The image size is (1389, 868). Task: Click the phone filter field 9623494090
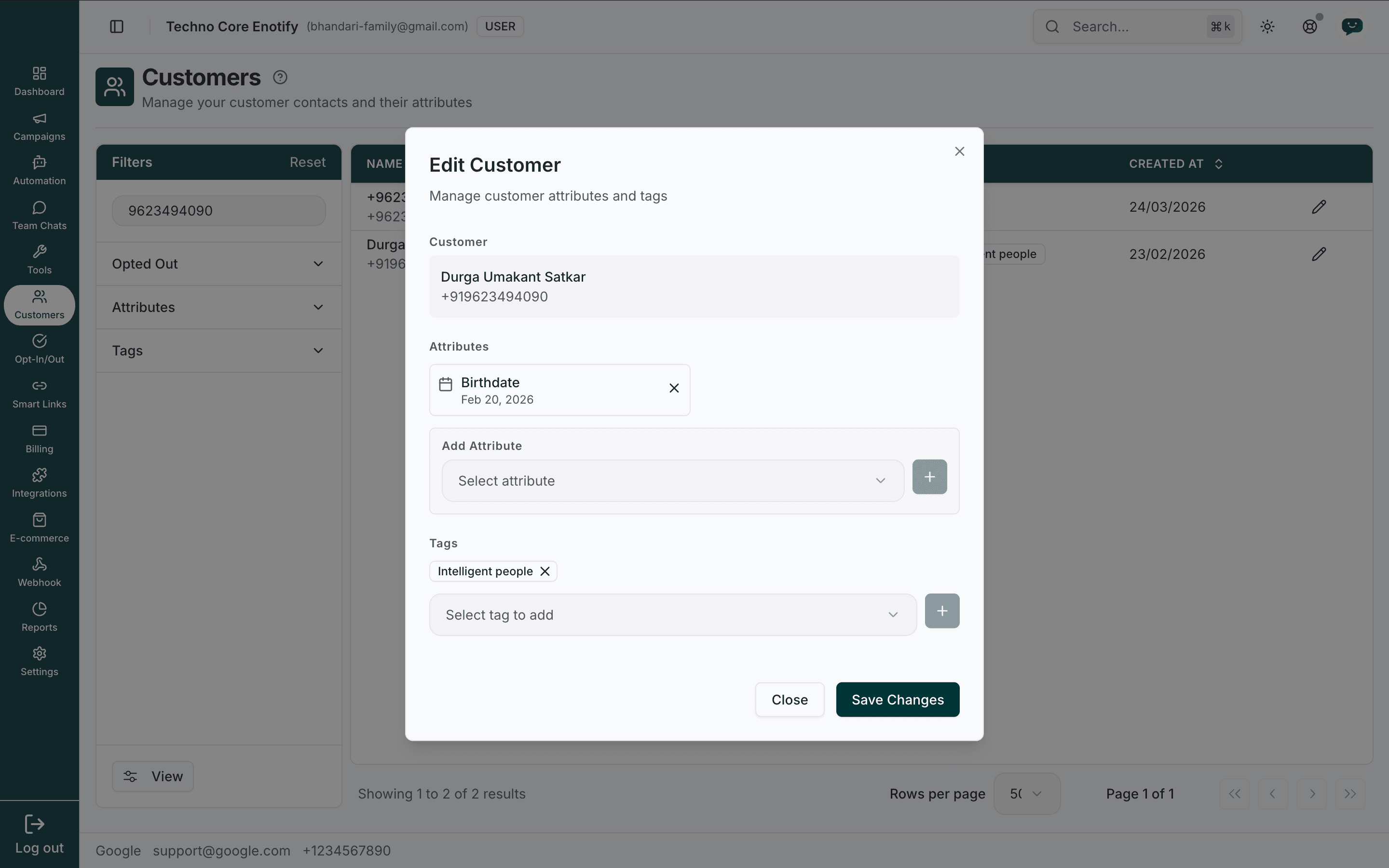[x=218, y=211]
